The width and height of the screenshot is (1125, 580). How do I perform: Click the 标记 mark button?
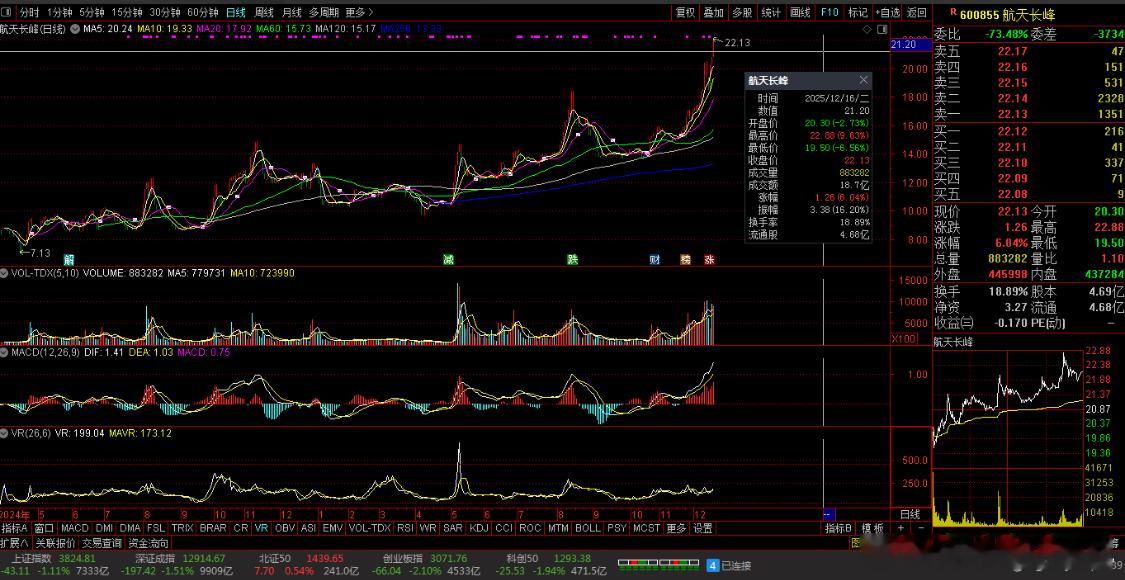[858, 12]
